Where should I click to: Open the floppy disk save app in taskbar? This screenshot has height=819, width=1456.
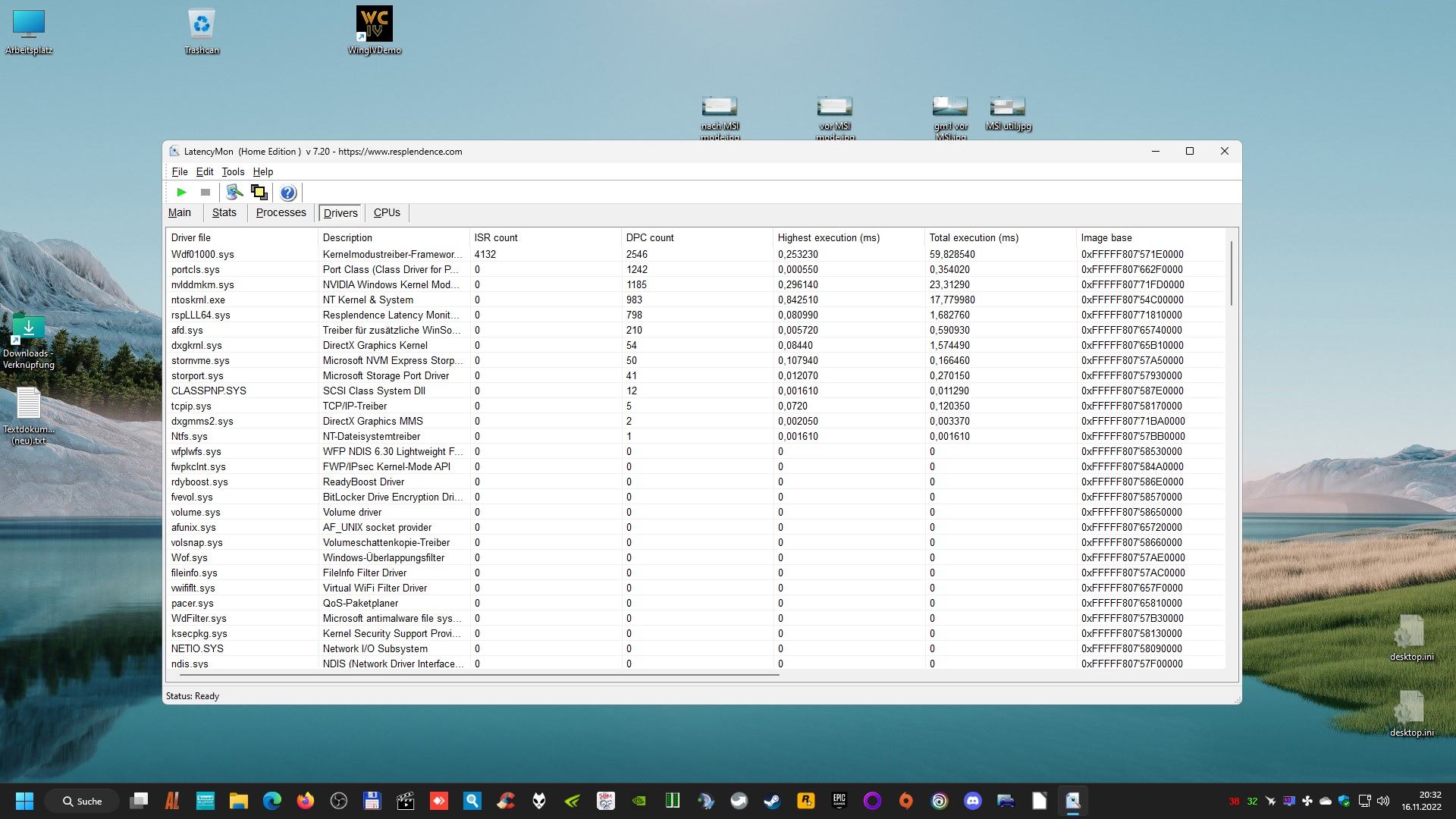(372, 801)
